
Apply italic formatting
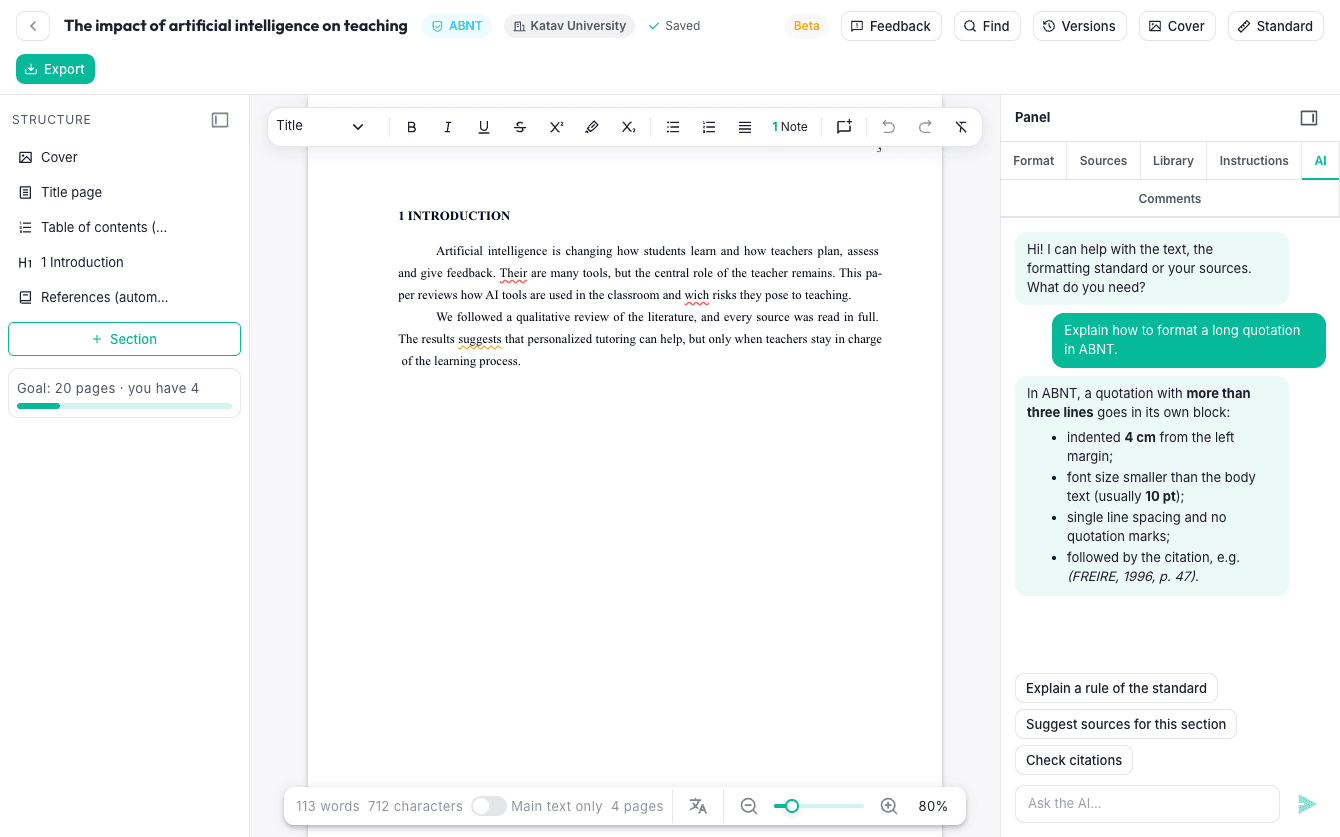point(447,127)
